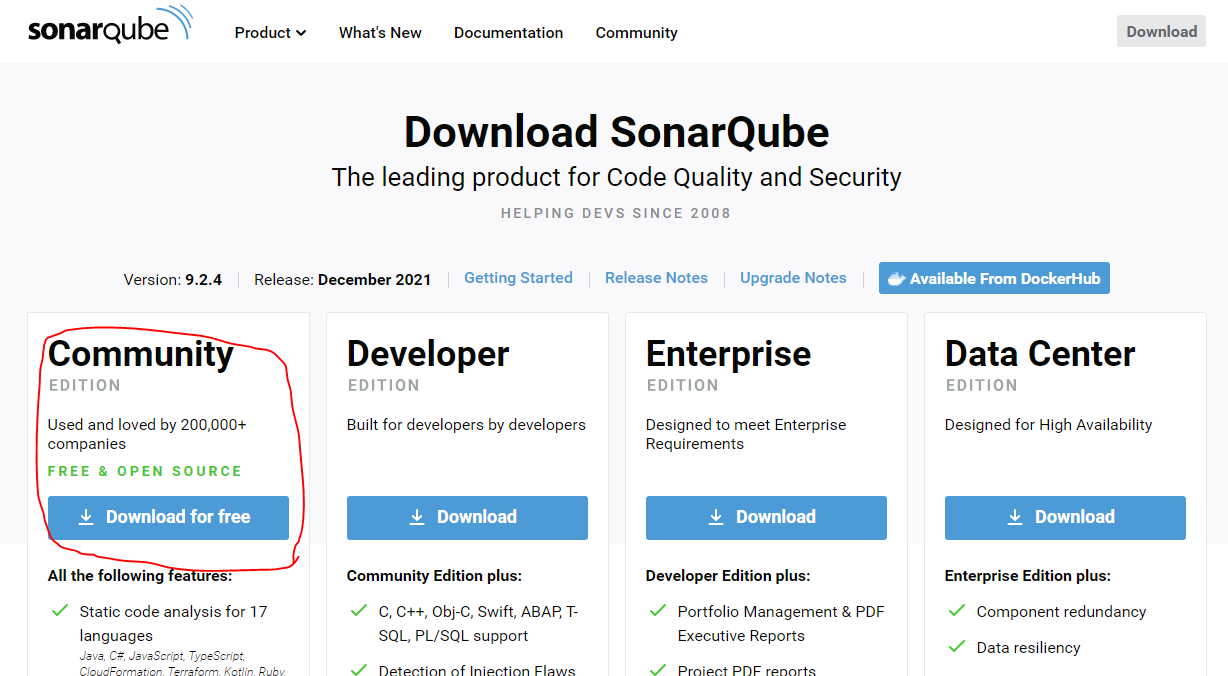
Task: Click download arrow icon in Enterprise button
Action: [716, 517]
